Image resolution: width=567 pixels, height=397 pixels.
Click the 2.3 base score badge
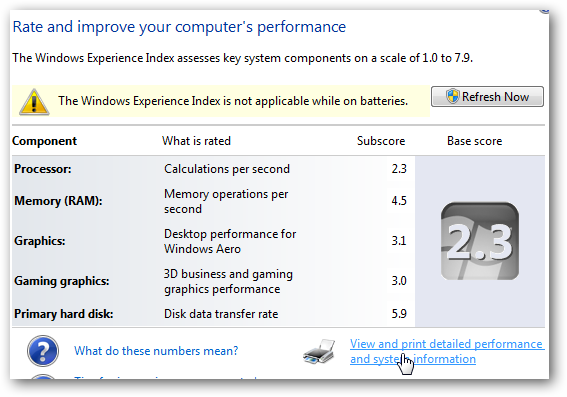479,241
